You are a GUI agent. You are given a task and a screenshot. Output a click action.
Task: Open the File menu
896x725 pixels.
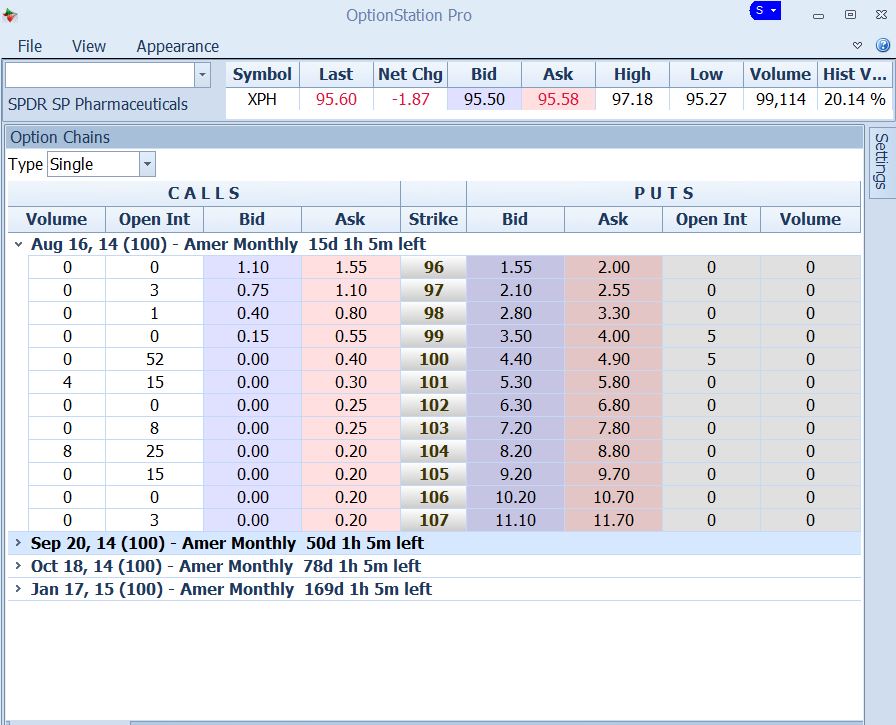pos(30,46)
